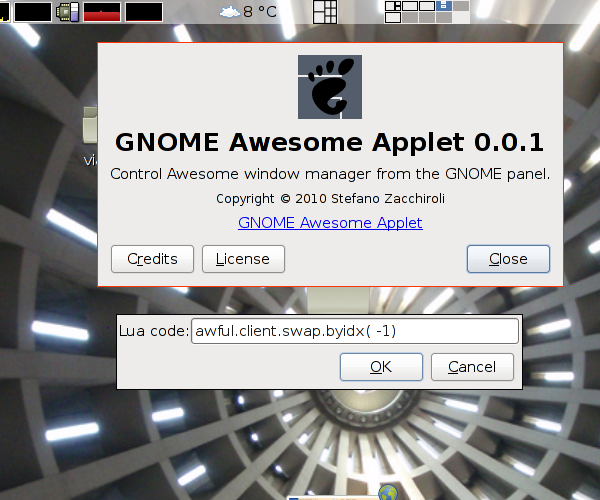Open the Credits dialog
Screen dimensions: 600x500
pyautogui.click(x=152, y=259)
